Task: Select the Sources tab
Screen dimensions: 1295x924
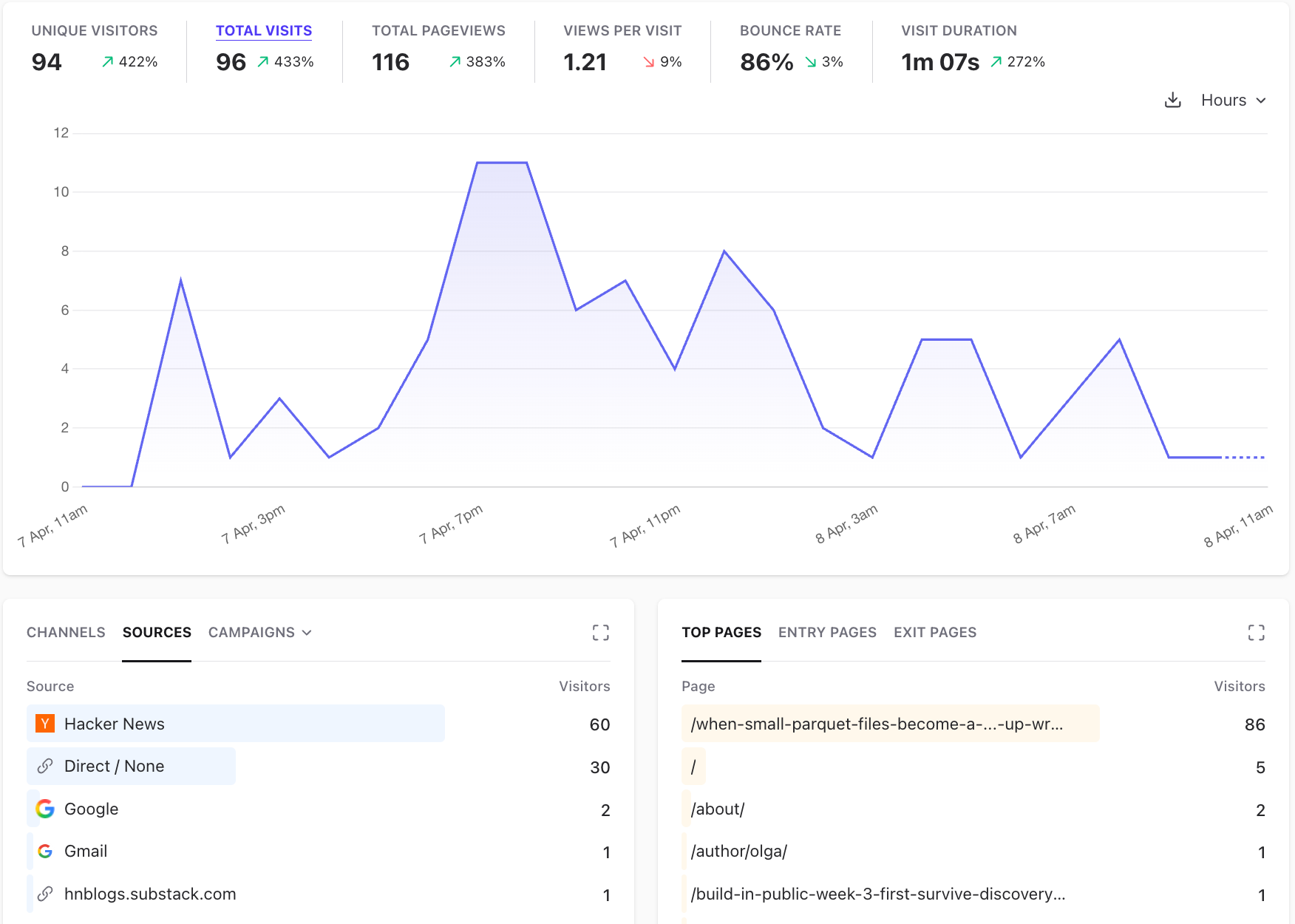Action: pyautogui.click(x=157, y=633)
